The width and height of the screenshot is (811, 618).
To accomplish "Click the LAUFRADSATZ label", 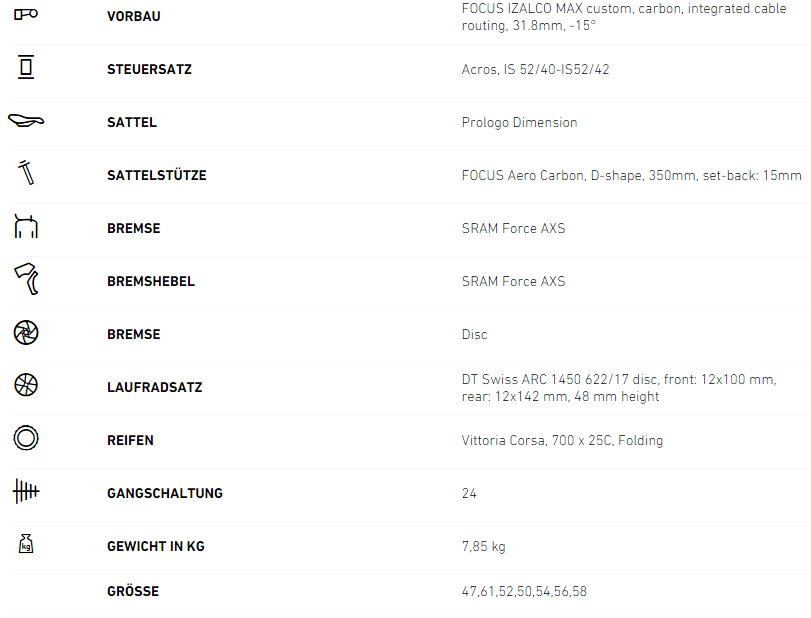I will click(154, 387).
